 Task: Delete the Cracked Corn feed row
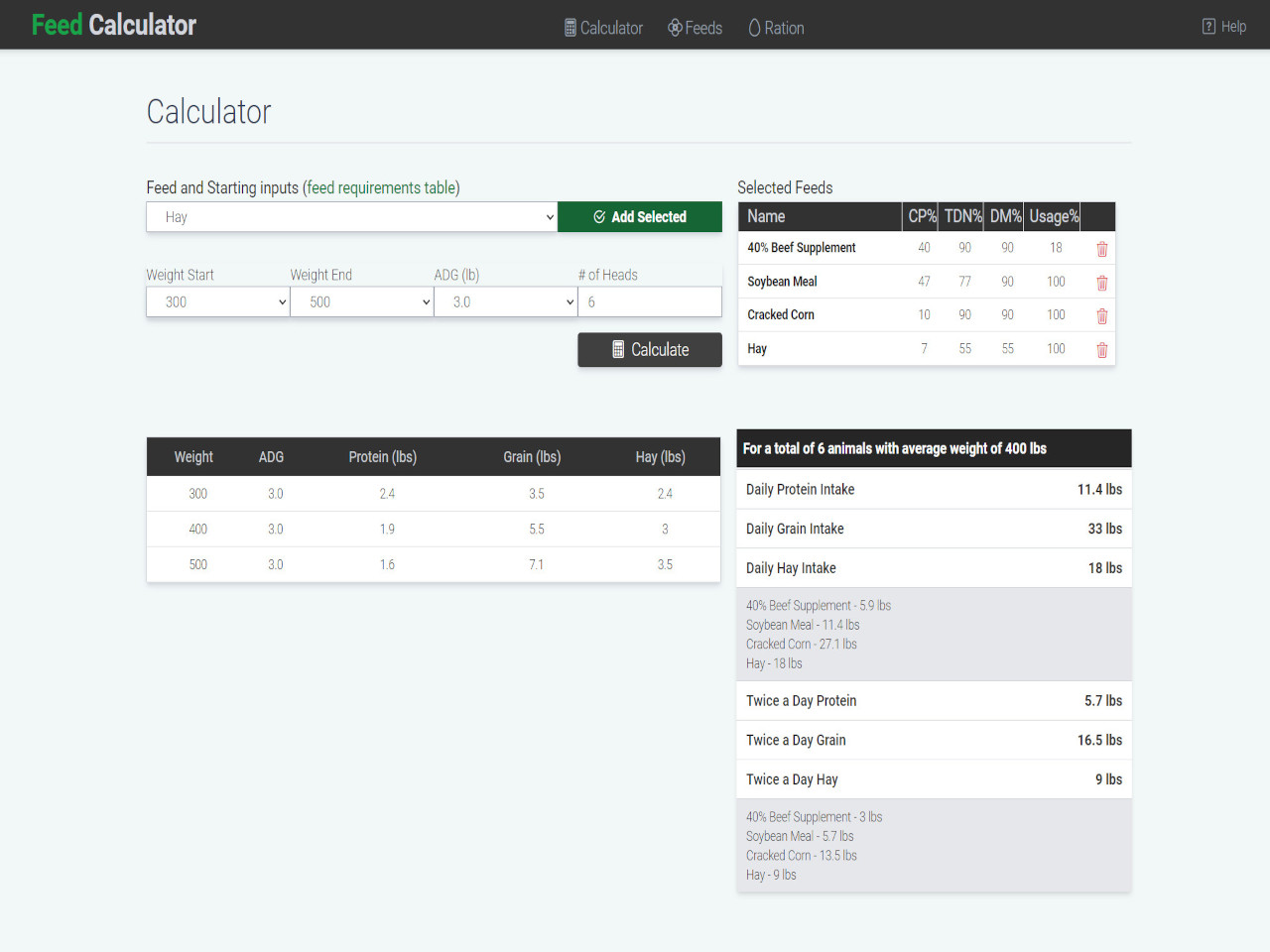(x=1101, y=315)
